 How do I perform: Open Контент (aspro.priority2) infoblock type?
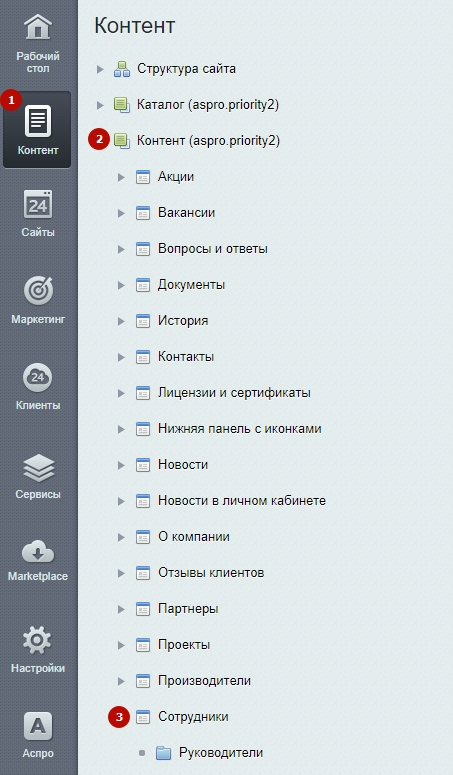208,141
